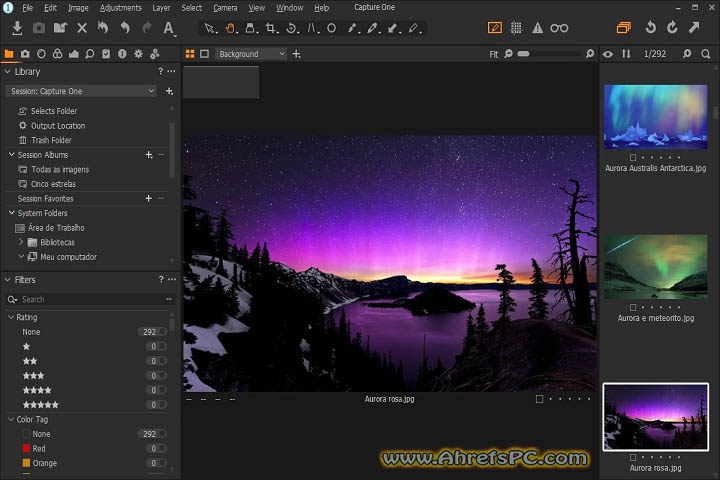720x480 pixels.
Task: Open the Layer menu
Action: [x=161, y=8]
